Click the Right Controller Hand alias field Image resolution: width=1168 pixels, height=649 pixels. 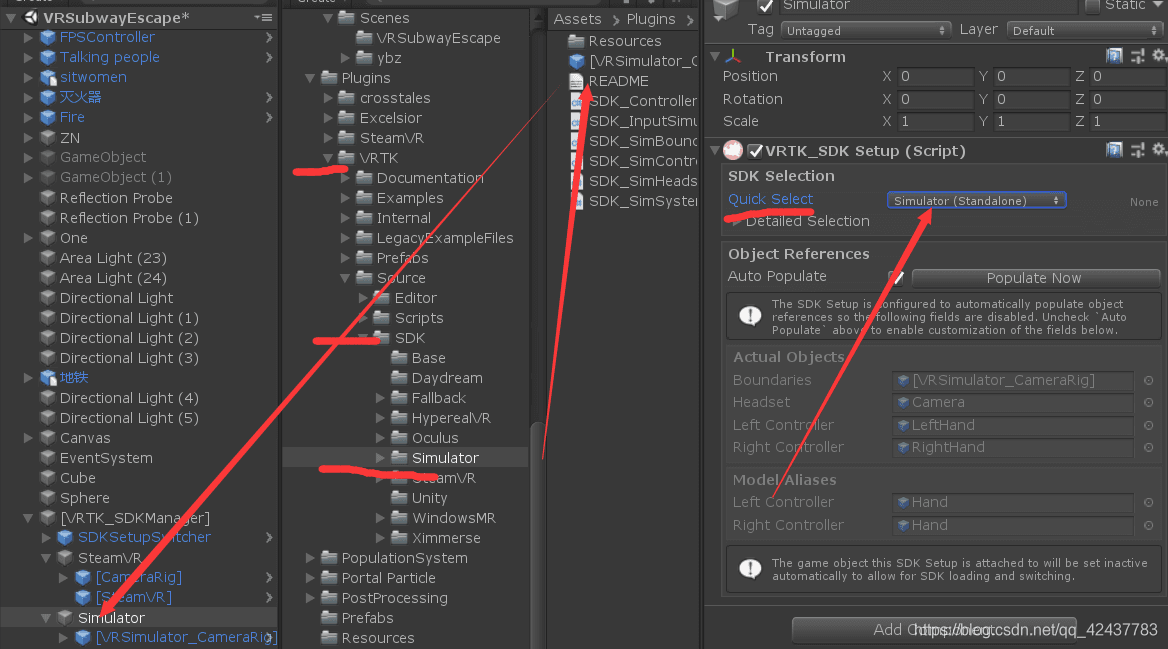(x=1013, y=525)
